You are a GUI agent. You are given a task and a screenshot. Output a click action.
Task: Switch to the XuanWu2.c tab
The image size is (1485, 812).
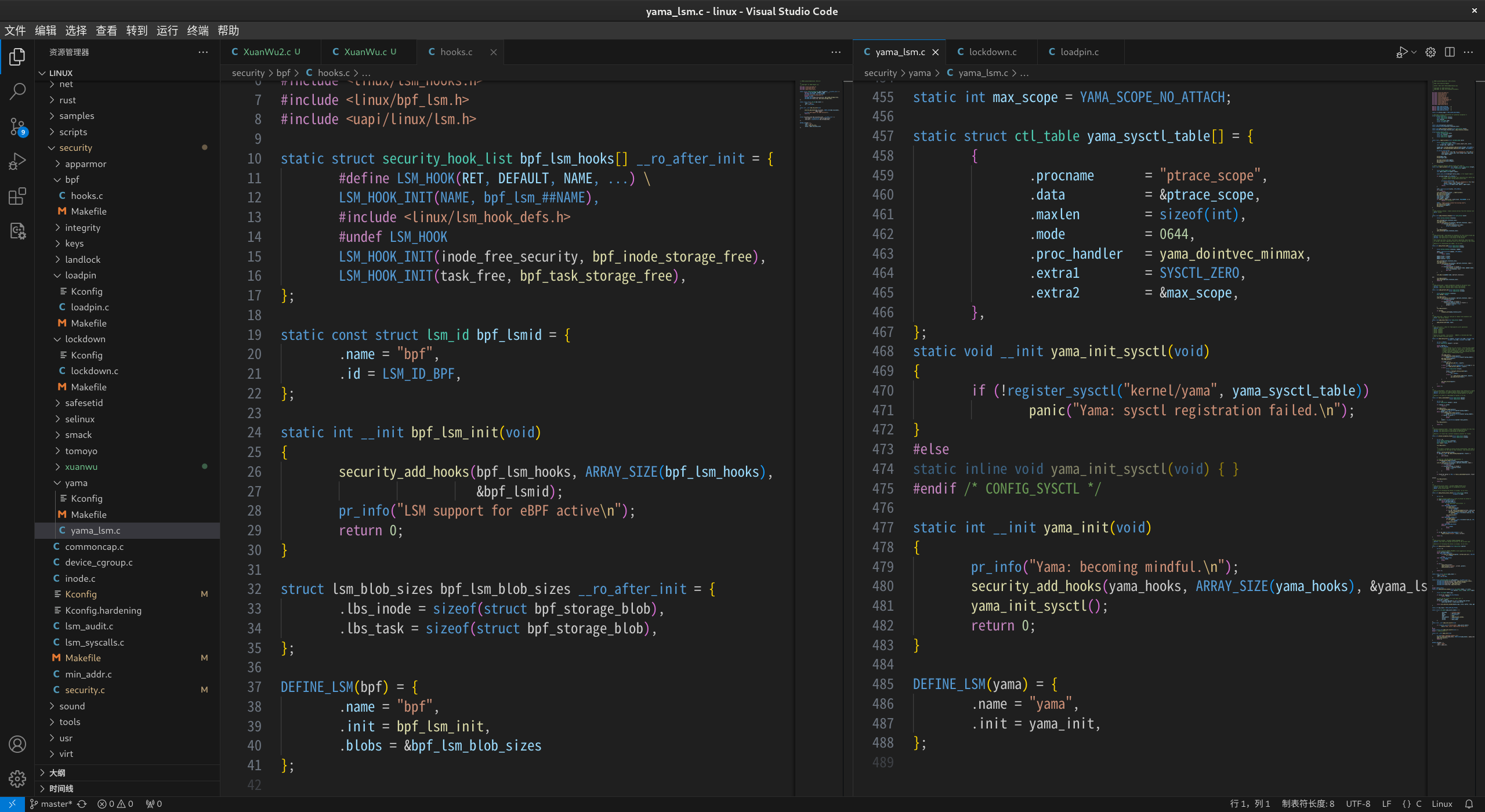(x=270, y=52)
